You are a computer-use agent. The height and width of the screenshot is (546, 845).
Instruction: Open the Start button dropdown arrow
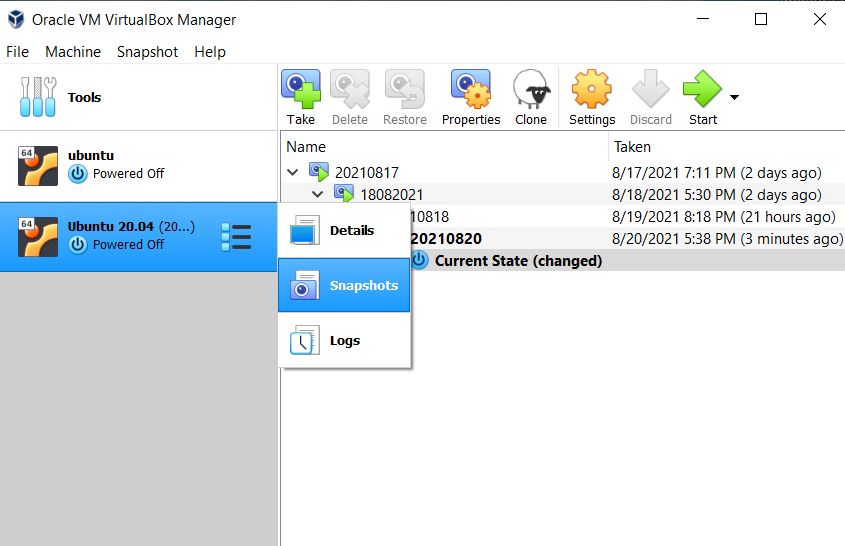[x=734, y=98]
